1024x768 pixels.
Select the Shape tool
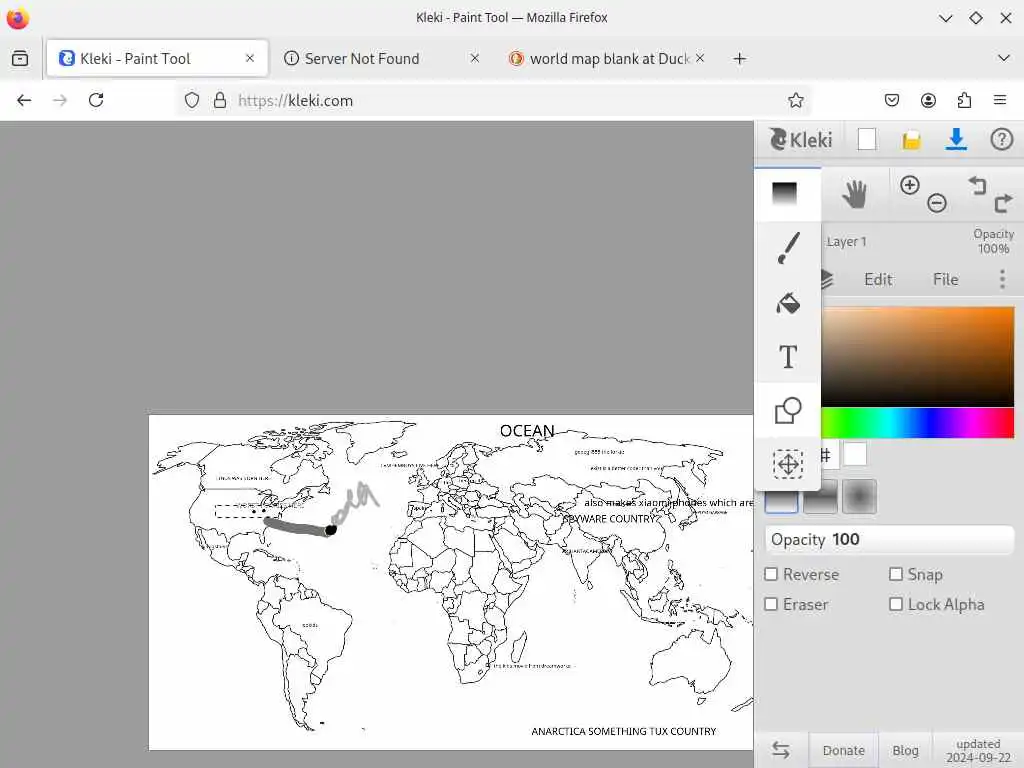coord(788,411)
